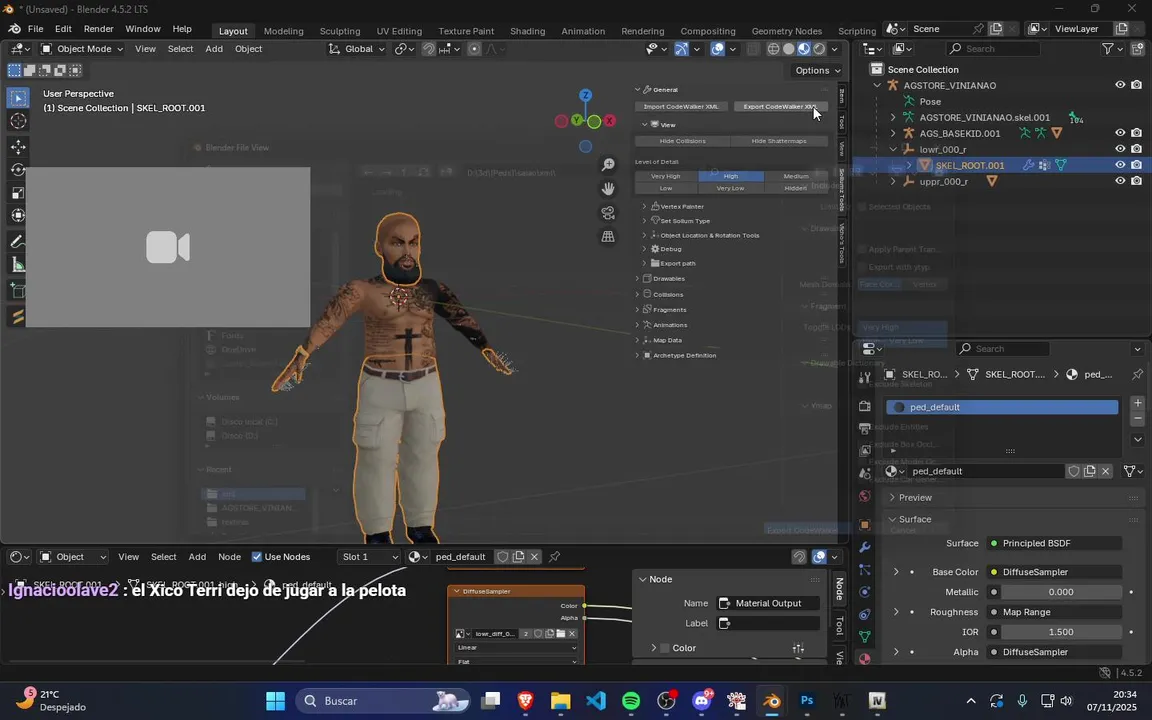Open the Slot 1 dropdown in node editor
1152x720 pixels.
tap(369, 557)
